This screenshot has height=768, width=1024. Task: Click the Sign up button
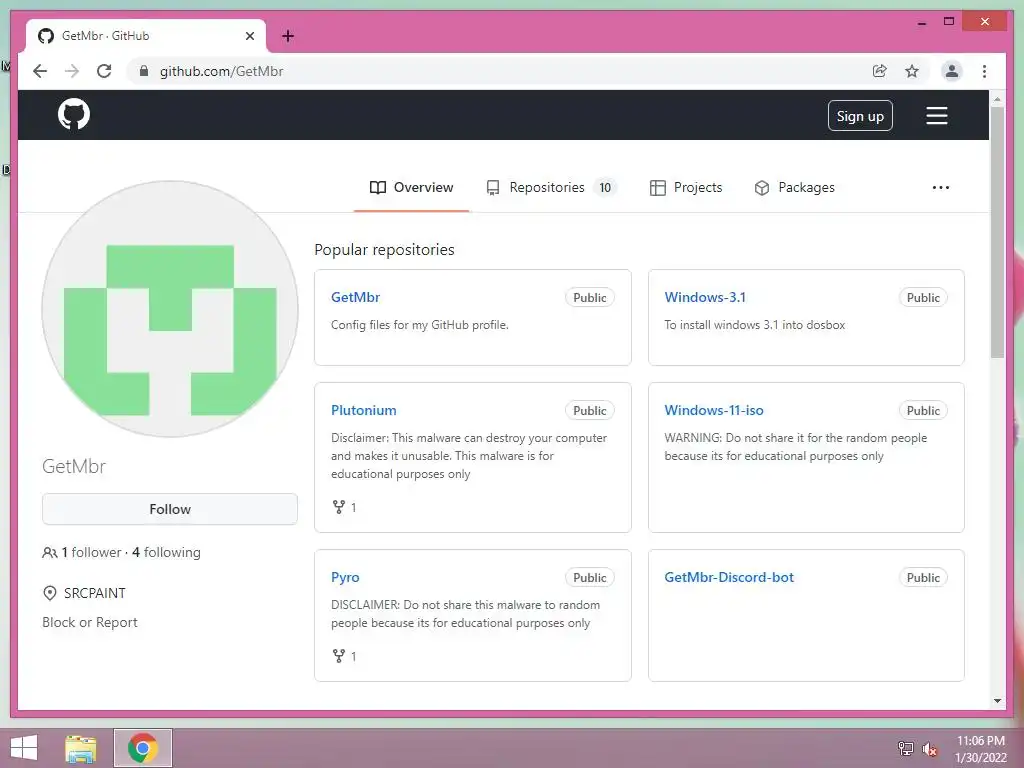860,116
